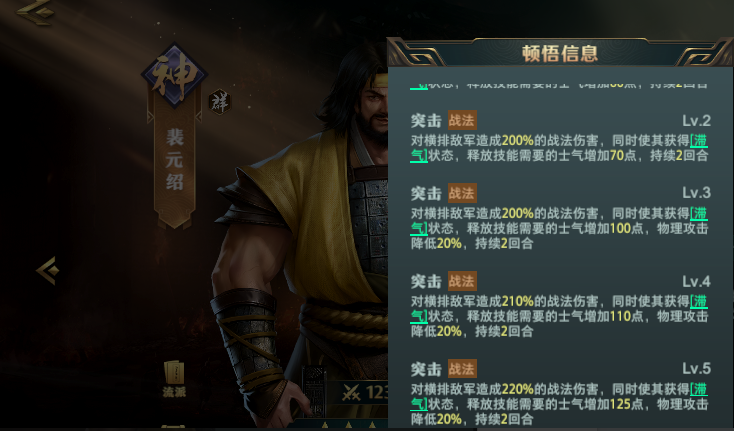Tap the 群 faction hexagon badge
This screenshot has width=734, height=431.
[220, 102]
